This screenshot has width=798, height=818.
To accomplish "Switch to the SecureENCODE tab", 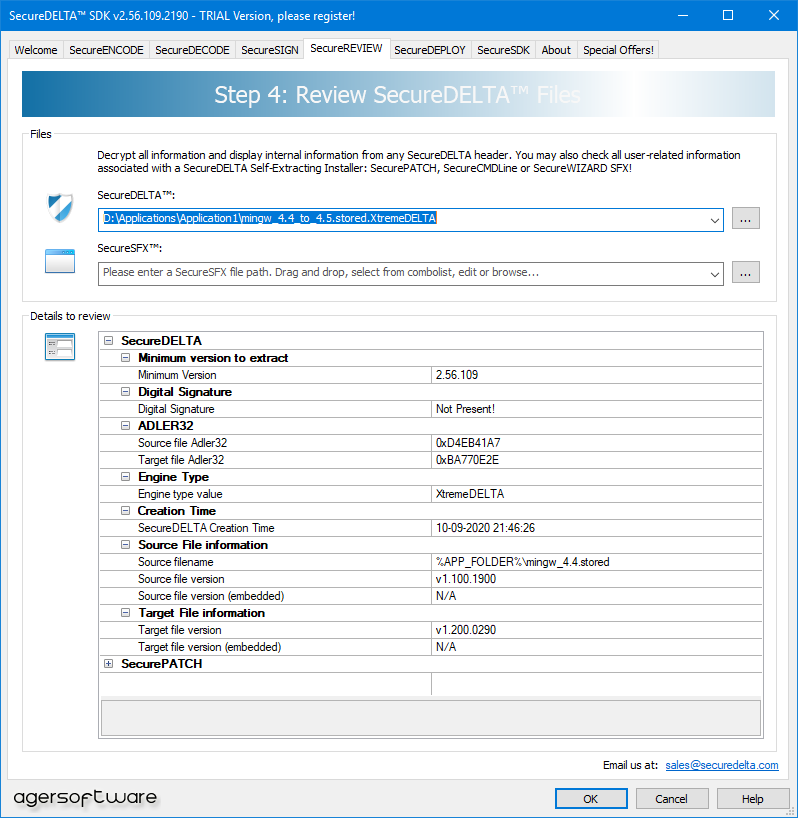I will point(106,50).
